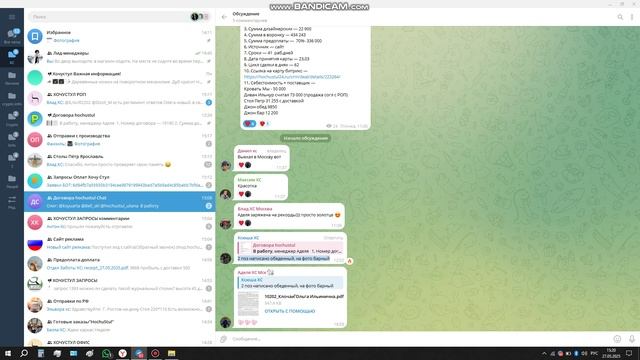Viewport: 640px width, 360px height.
Task: Open the hochustul24 Bitrix link in post
Action: click(292, 77)
